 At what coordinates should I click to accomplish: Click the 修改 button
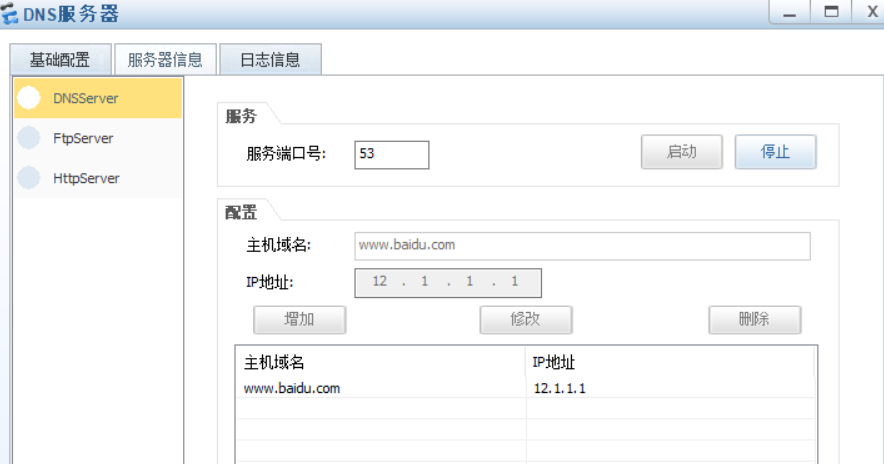click(x=526, y=320)
